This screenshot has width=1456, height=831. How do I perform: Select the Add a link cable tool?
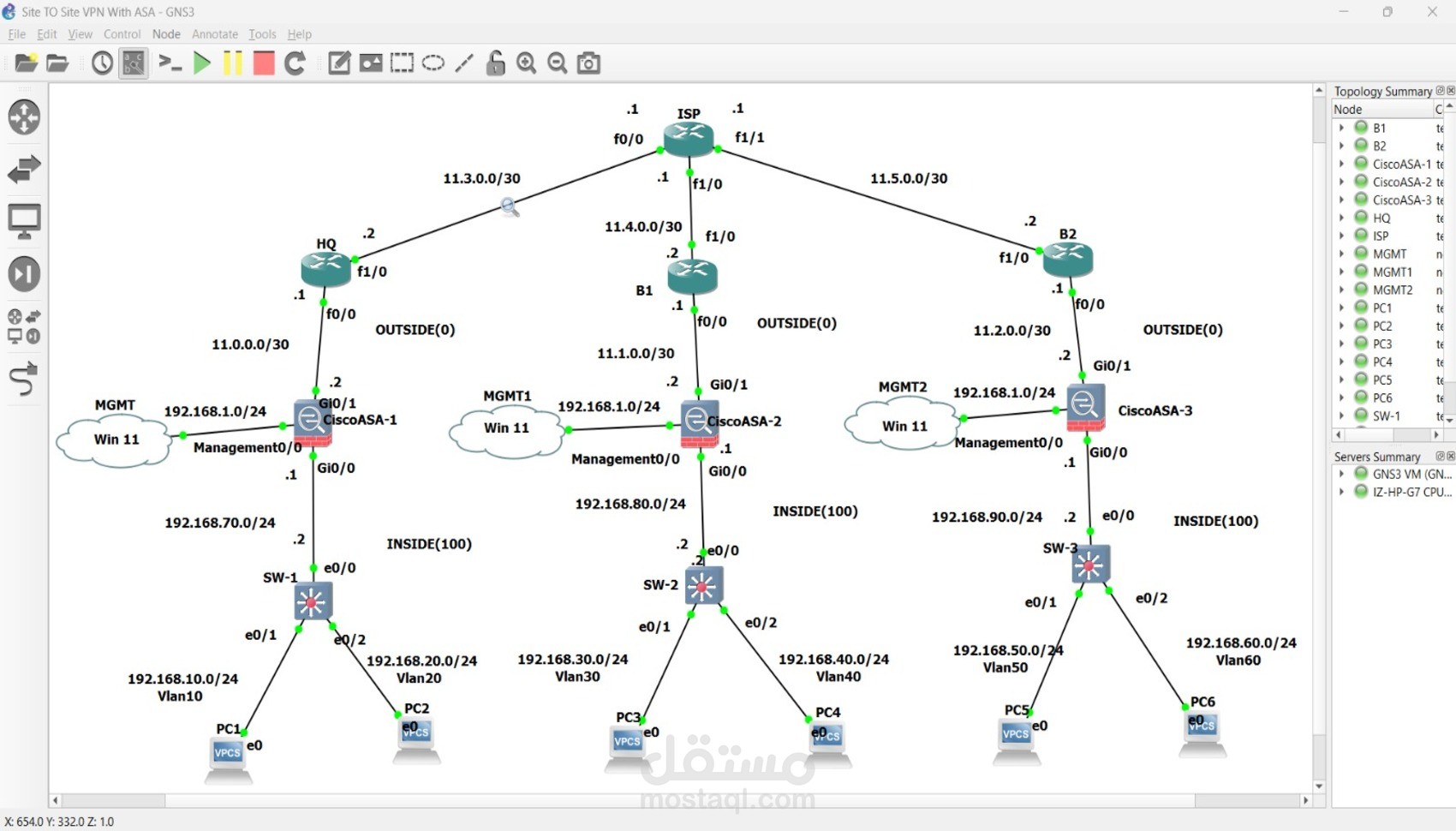(x=24, y=379)
